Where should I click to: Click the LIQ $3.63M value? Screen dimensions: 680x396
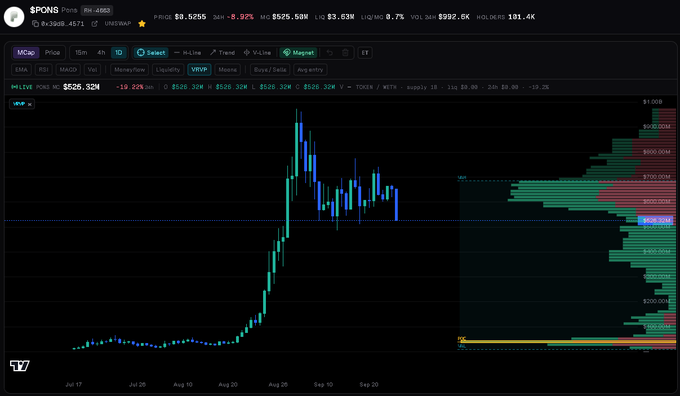(340, 17)
